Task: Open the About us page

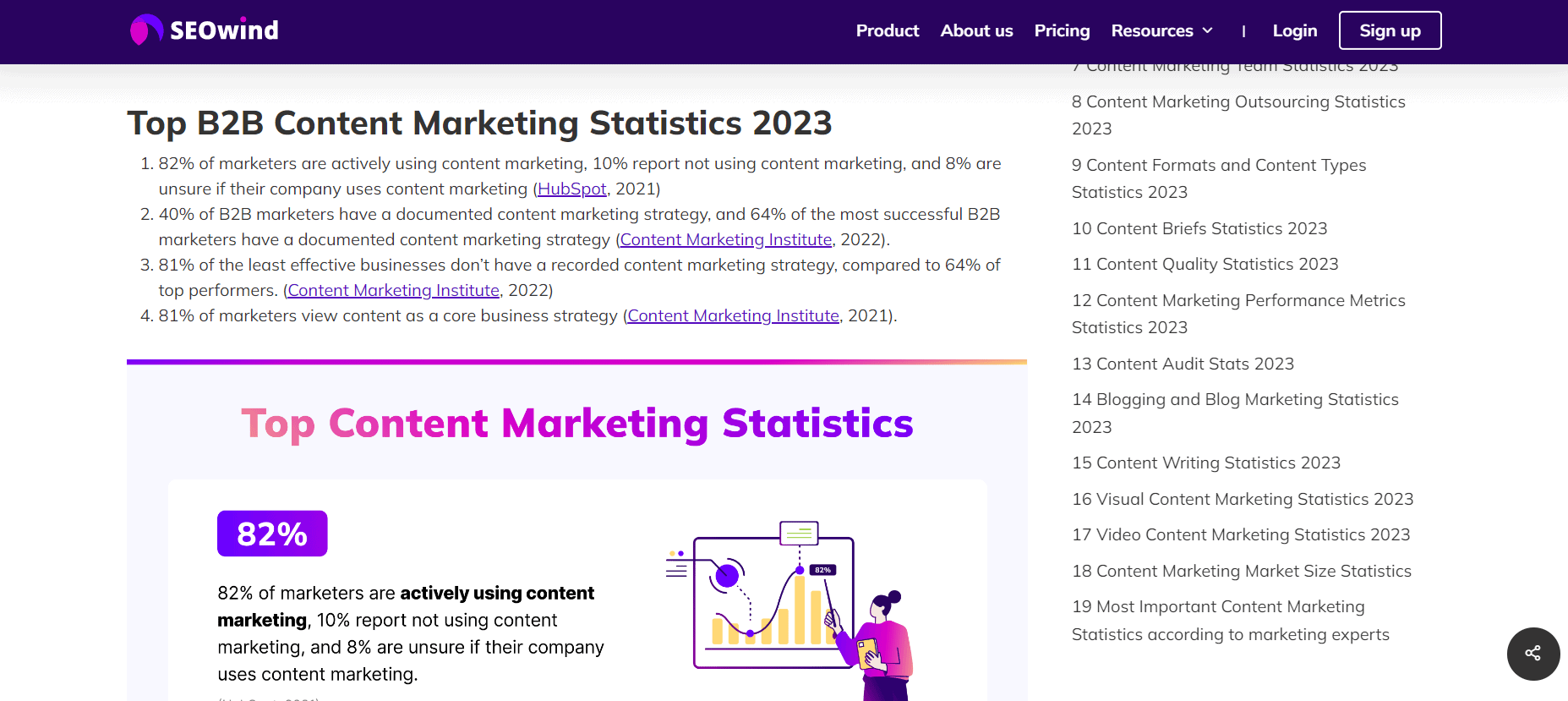Action: (976, 30)
